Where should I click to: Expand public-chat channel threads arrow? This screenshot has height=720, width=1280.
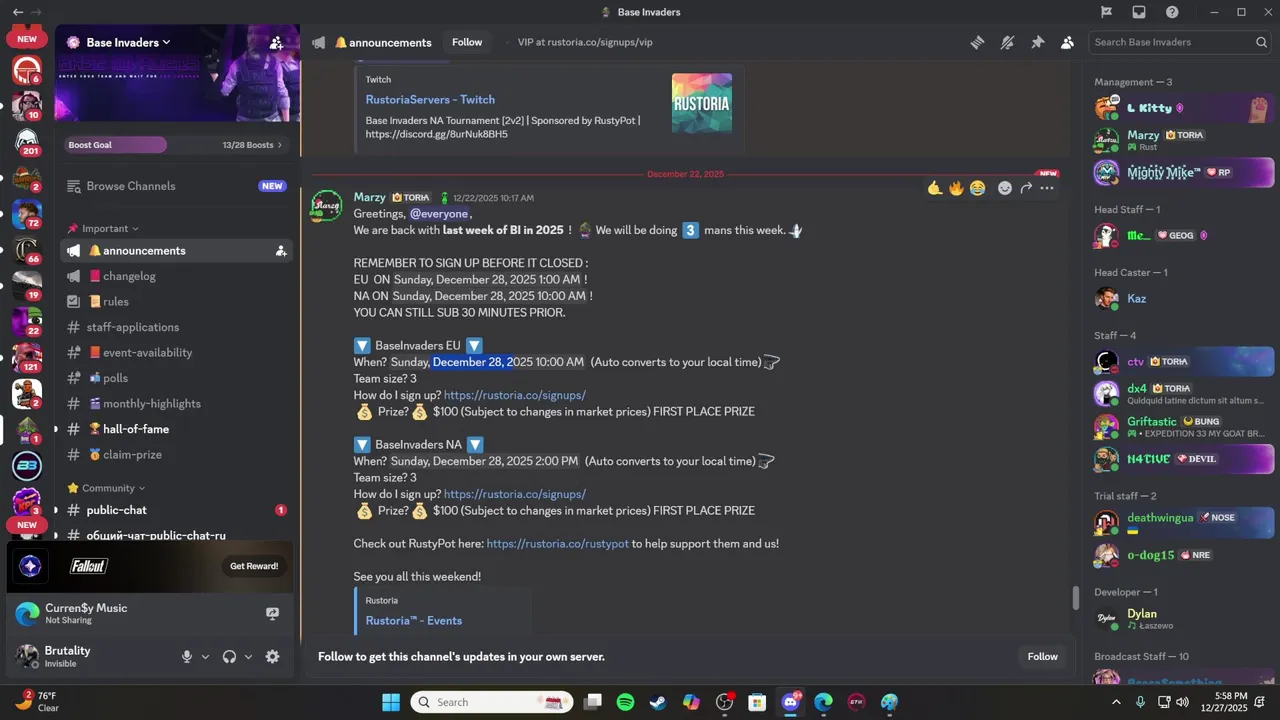coord(56,510)
